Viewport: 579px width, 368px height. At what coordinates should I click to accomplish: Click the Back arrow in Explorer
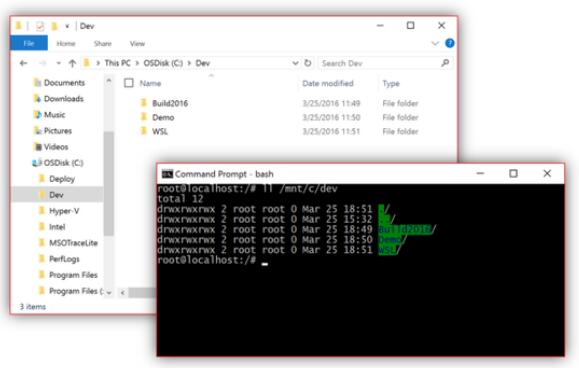(x=24, y=63)
